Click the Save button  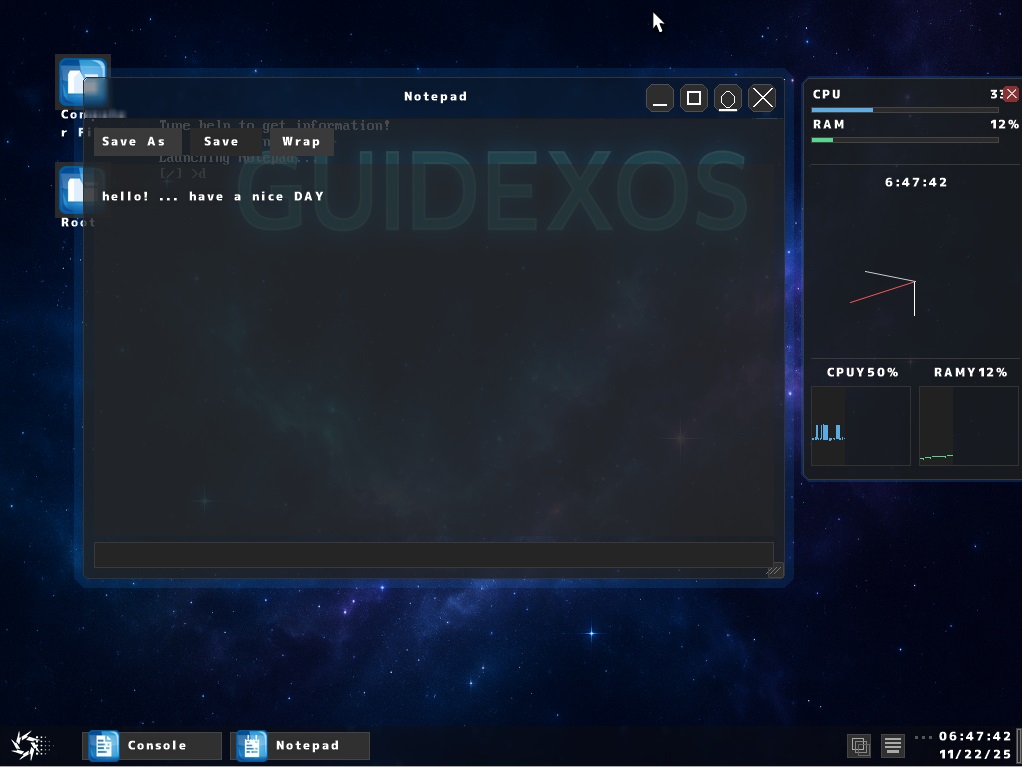(221, 141)
